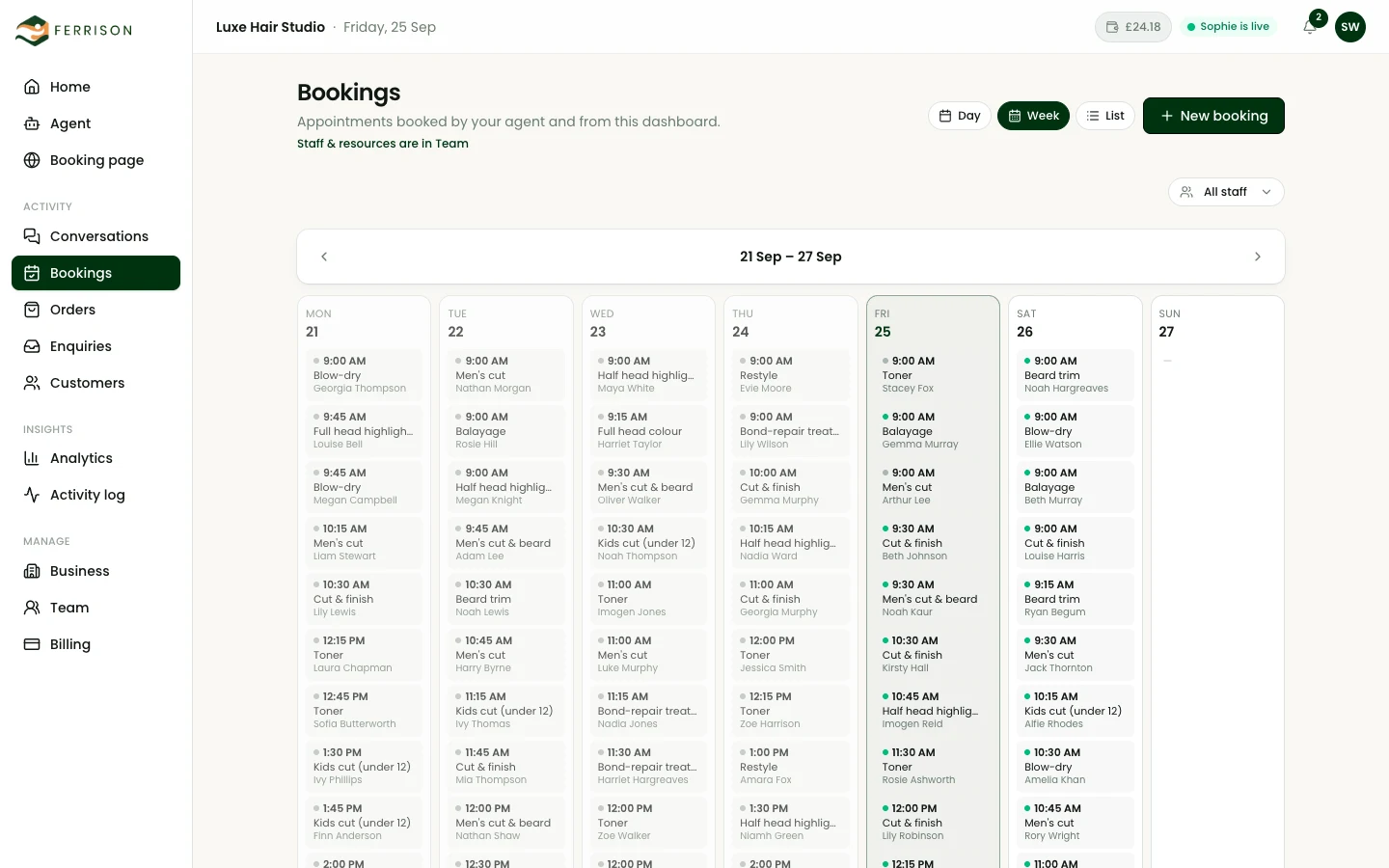This screenshot has height=868, width=1389.
Task: Click the Activity log pulse icon
Action: point(32,495)
